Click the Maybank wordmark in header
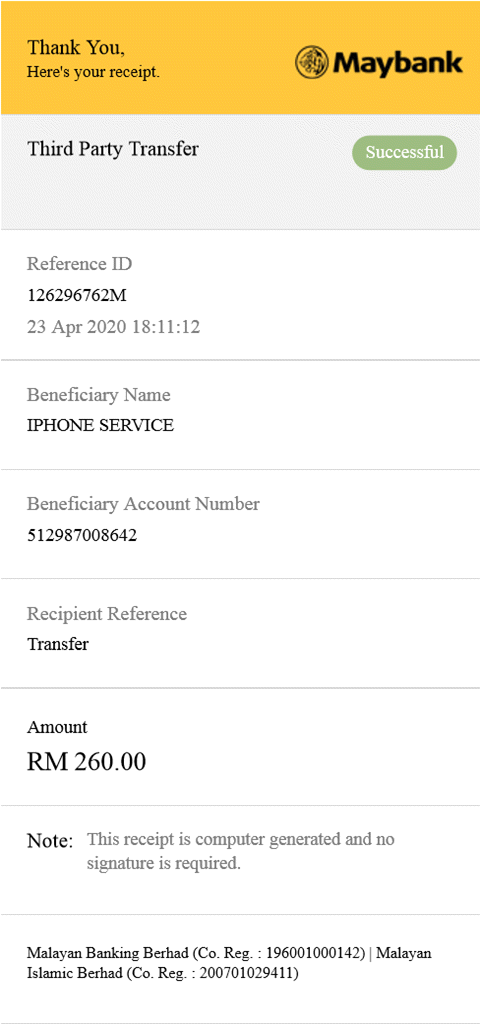Screen dimensions: 480x1024 [x=398, y=64]
